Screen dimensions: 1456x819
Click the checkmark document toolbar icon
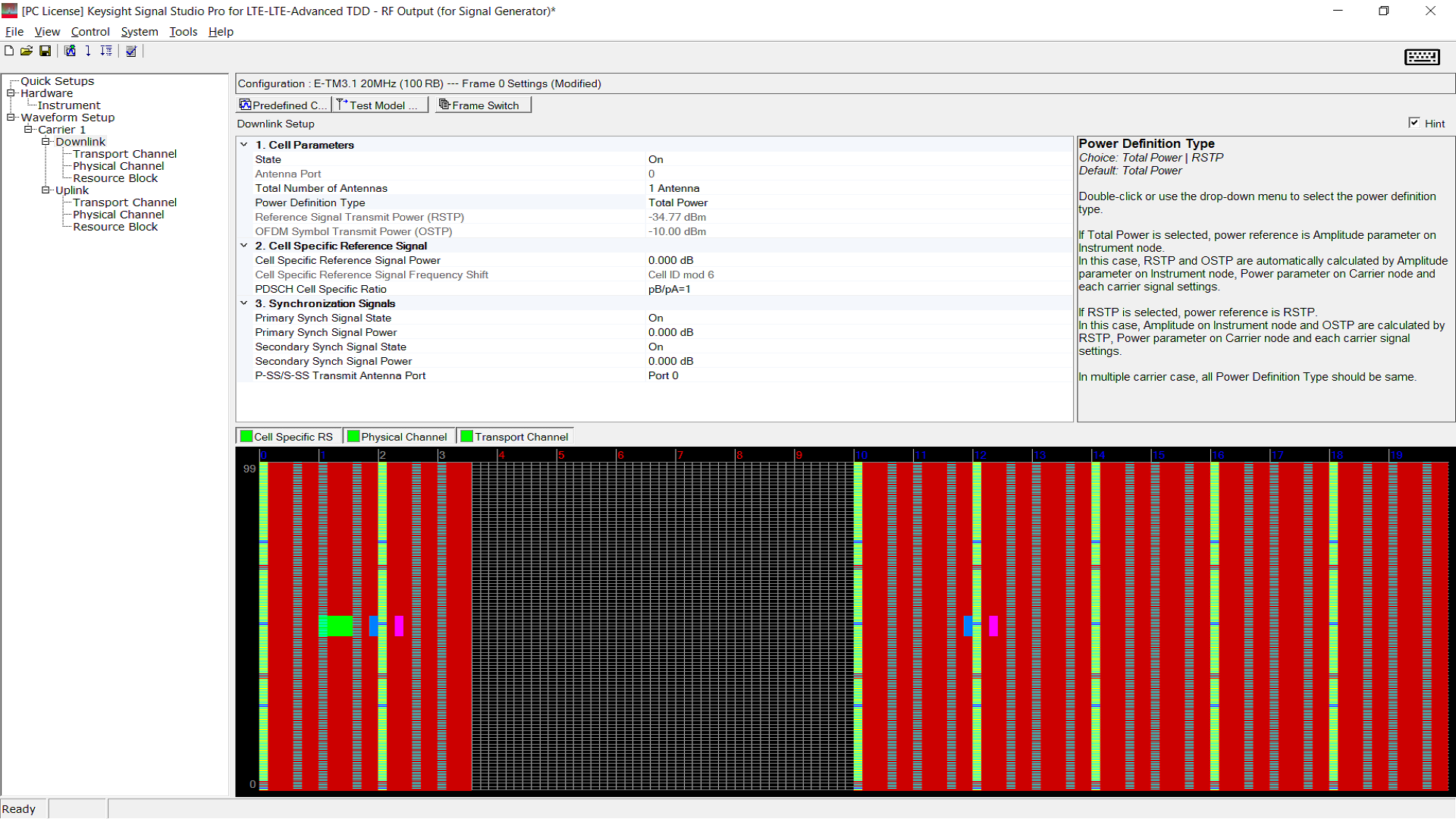pos(131,51)
